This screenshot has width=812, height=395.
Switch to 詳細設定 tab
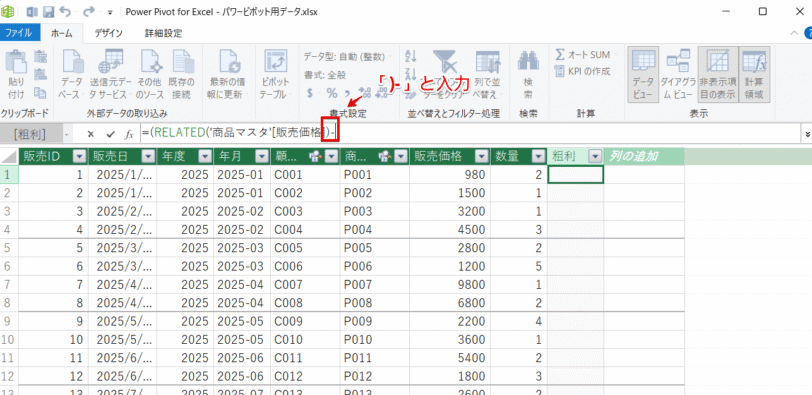(x=163, y=33)
